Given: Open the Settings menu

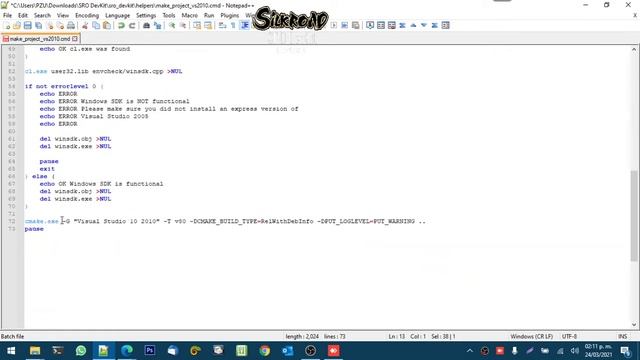Looking at the screenshot, I should tap(146, 15).
